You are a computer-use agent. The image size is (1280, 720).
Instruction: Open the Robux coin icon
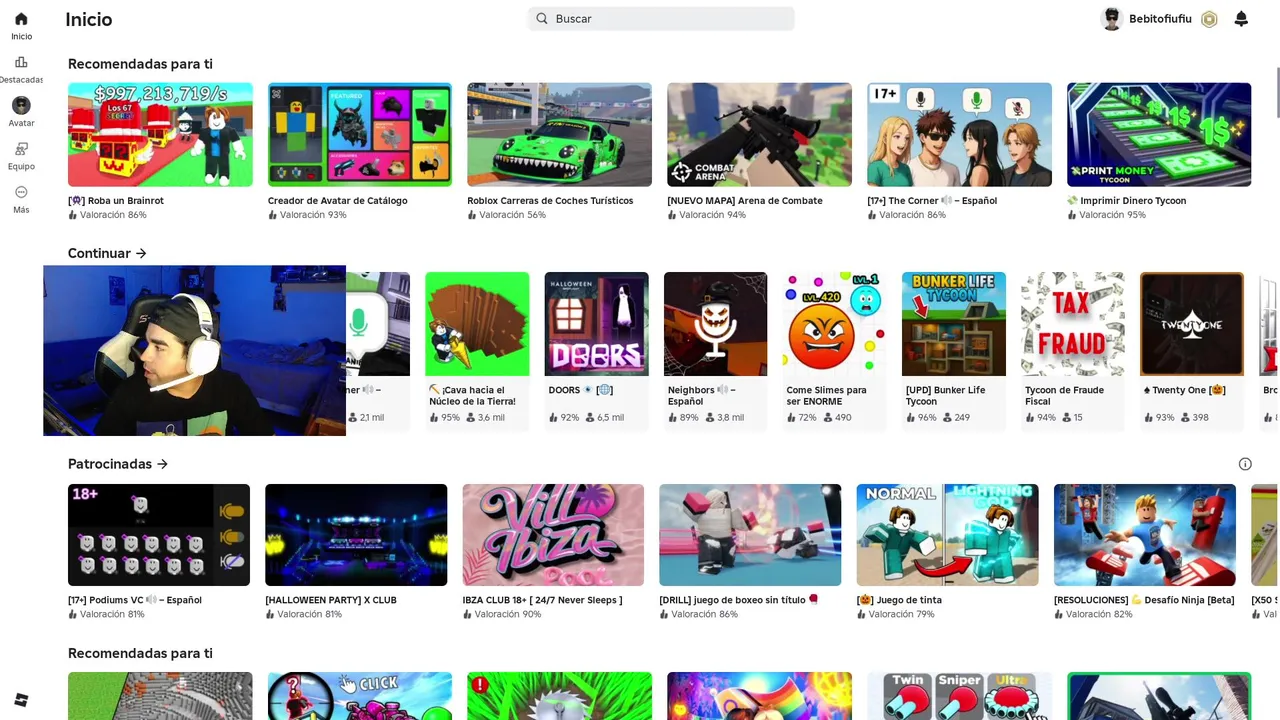pos(1209,19)
